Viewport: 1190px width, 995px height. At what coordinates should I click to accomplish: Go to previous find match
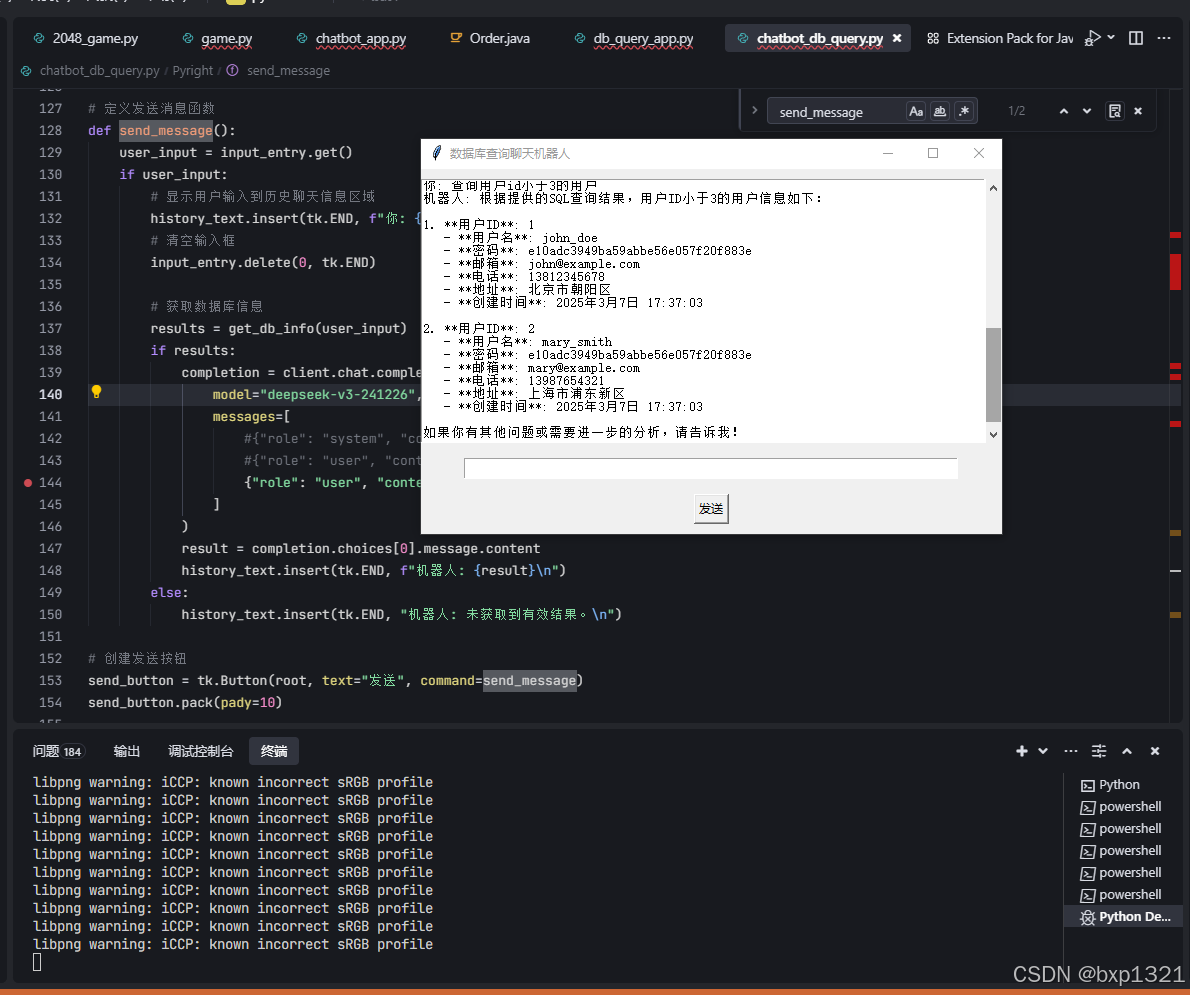tap(1064, 112)
